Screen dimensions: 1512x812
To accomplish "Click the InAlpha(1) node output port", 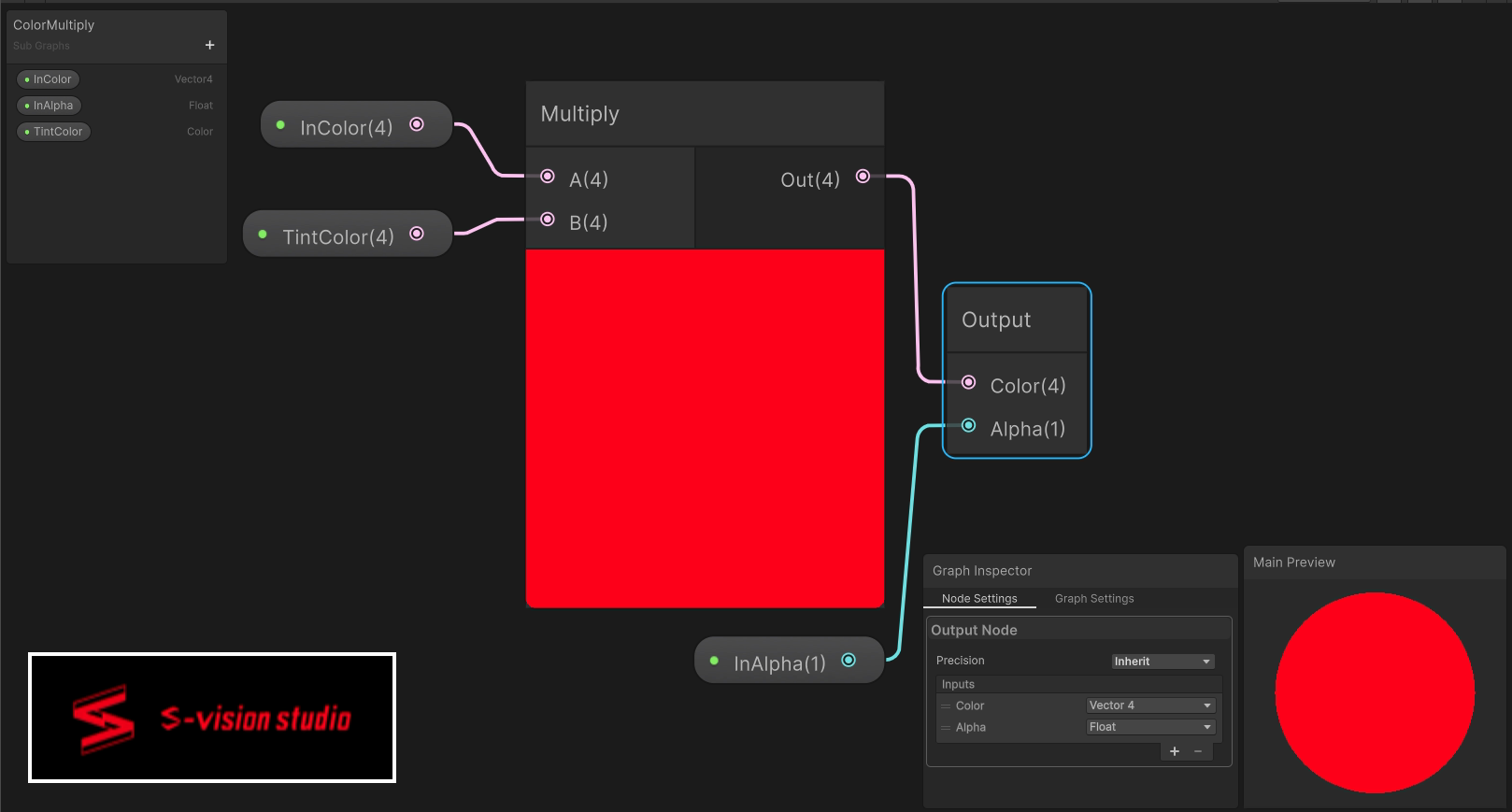I will click(x=849, y=660).
